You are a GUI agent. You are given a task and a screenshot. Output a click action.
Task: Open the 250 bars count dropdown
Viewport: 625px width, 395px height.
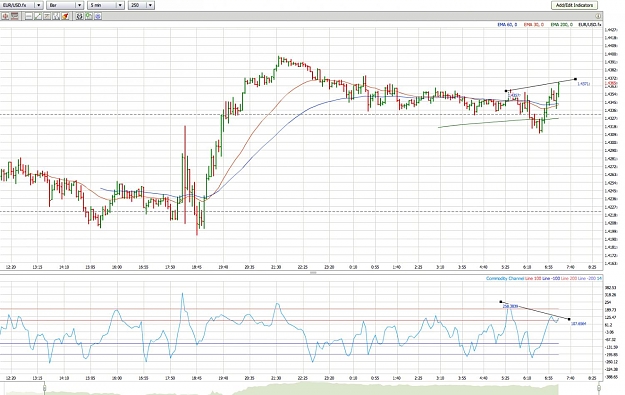(141, 5)
